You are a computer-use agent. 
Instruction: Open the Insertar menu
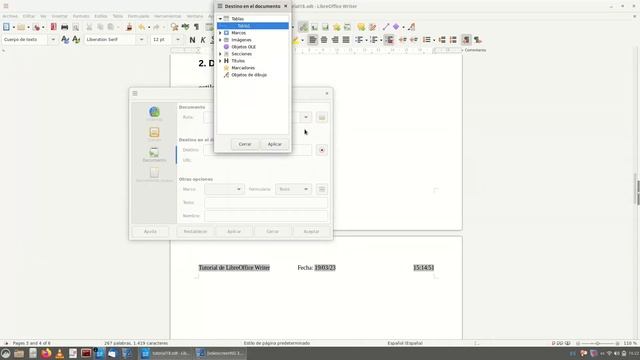(60, 16)
